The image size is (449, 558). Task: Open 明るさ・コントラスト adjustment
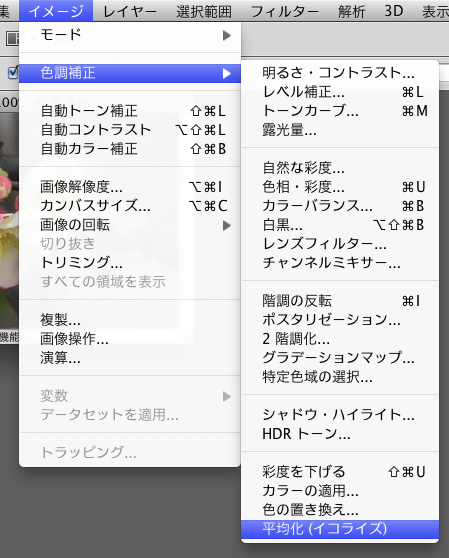coord(340,73)
